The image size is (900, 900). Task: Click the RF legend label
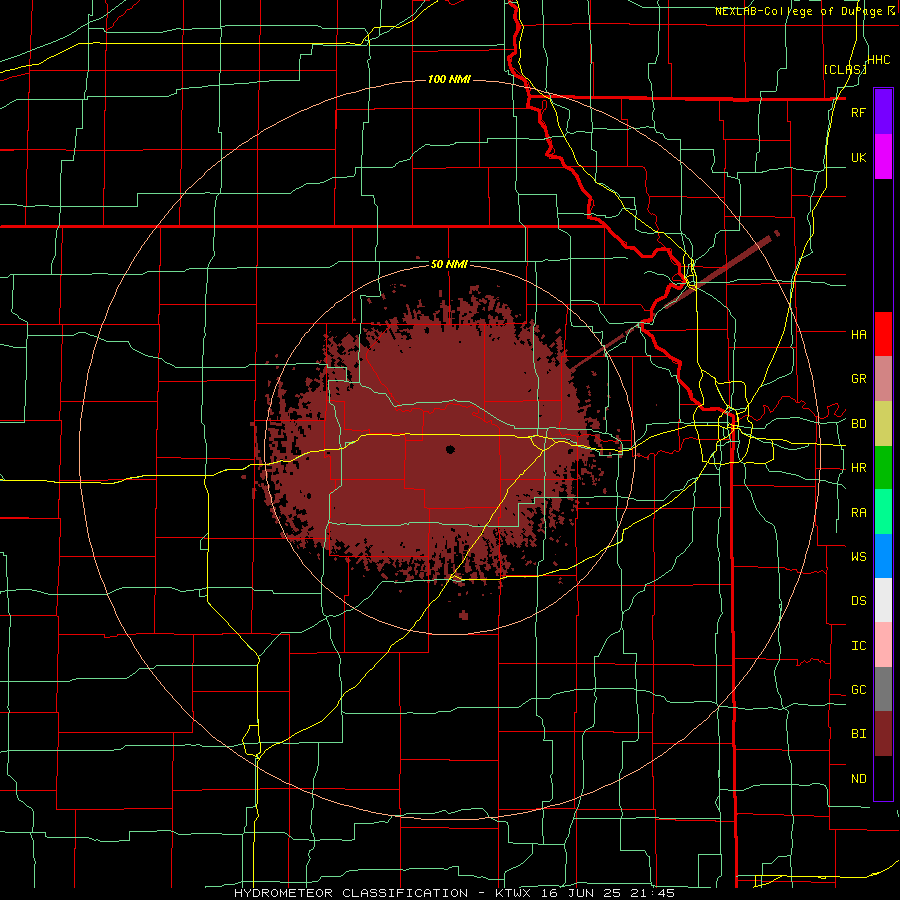(x=858, y=112)
